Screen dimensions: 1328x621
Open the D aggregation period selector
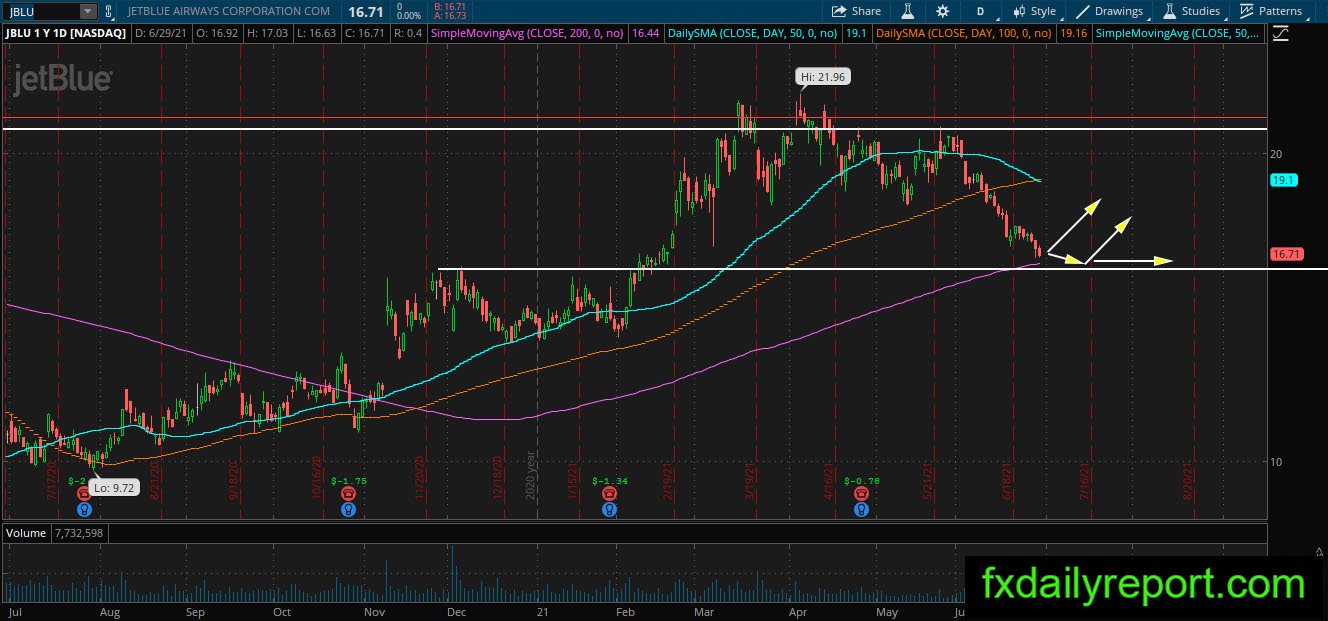pos(980,11)
